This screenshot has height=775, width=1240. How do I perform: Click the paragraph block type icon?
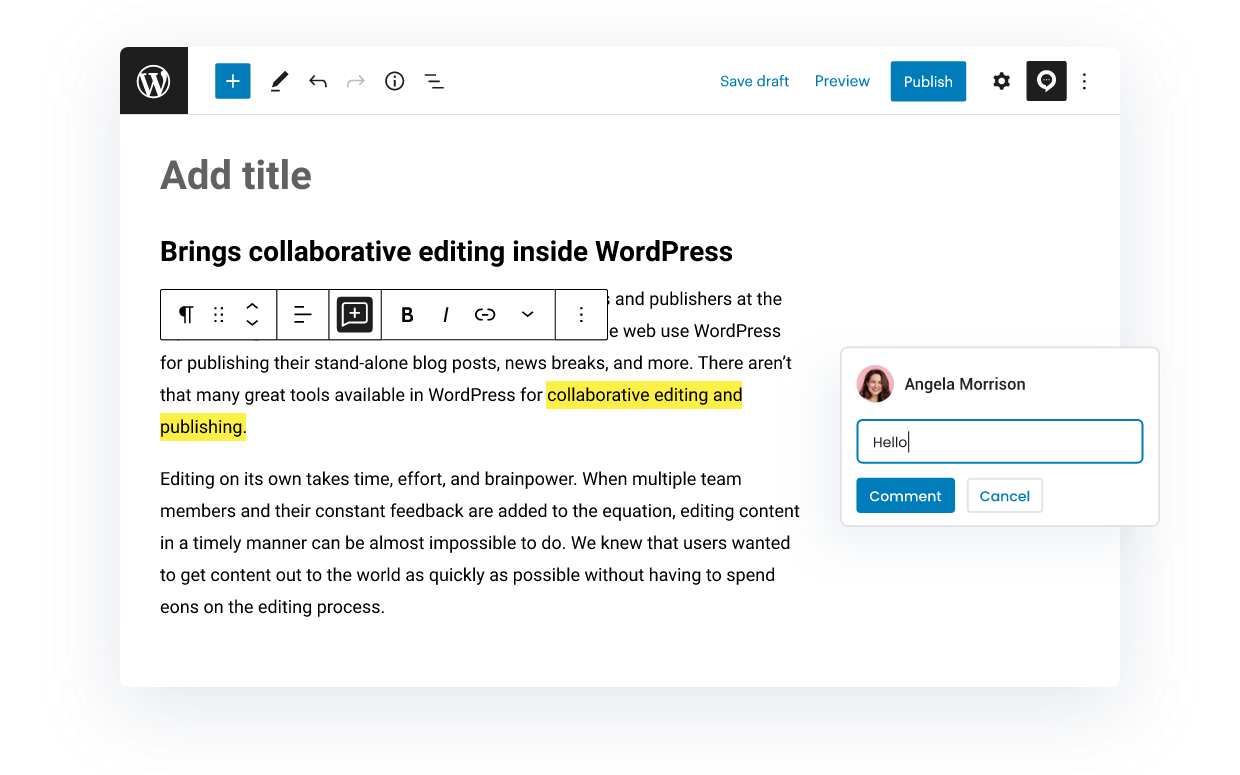click(x=186, y=315)
